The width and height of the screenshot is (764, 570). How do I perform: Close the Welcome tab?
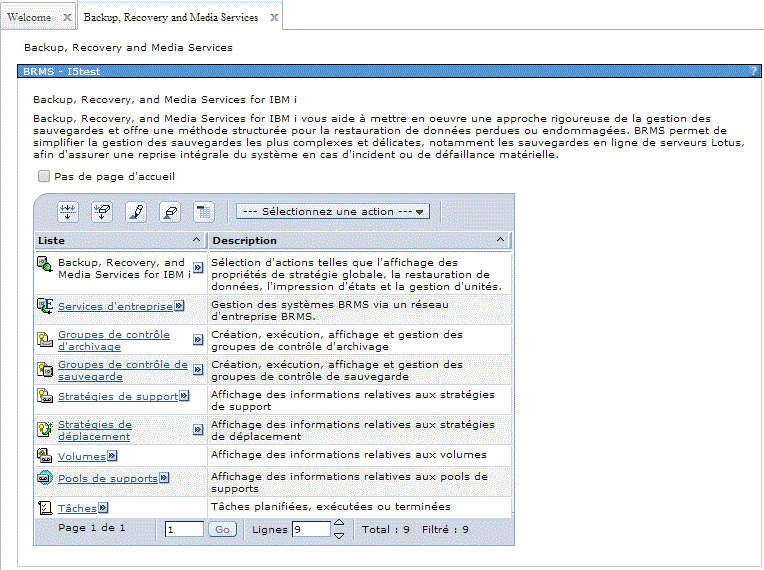tap(67, 18)
